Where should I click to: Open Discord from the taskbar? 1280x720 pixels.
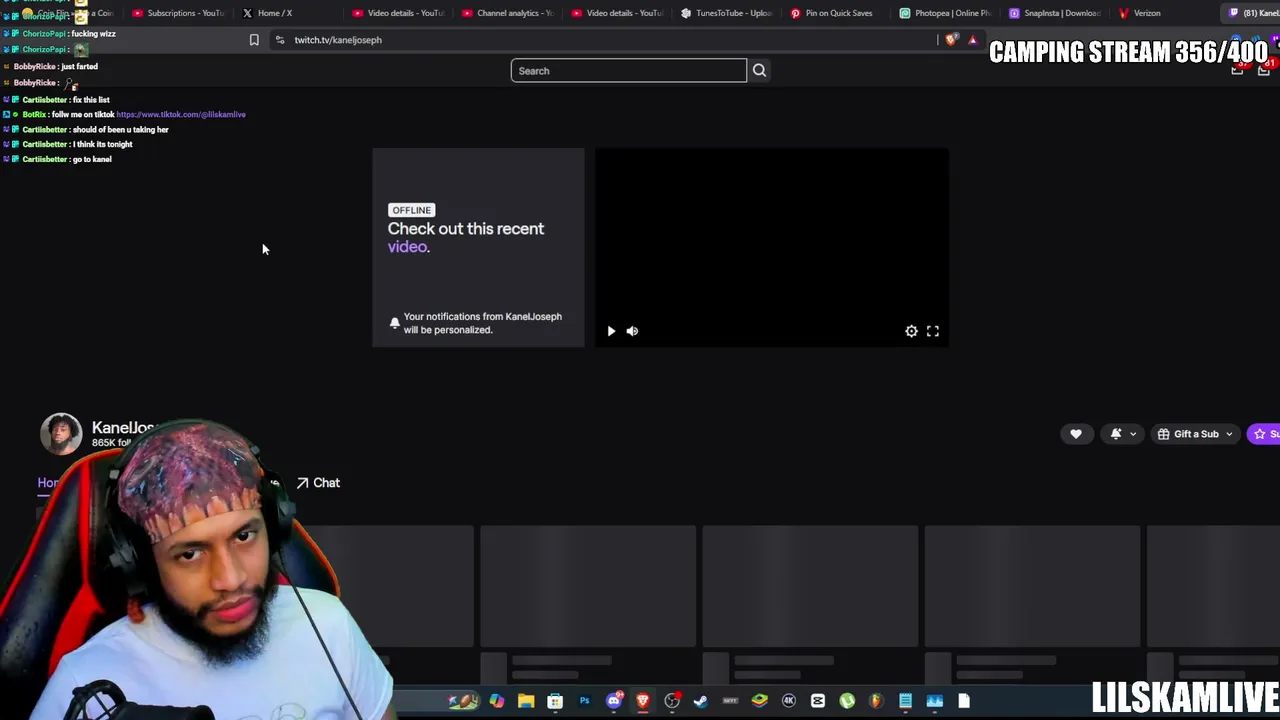tap(614, 701)
